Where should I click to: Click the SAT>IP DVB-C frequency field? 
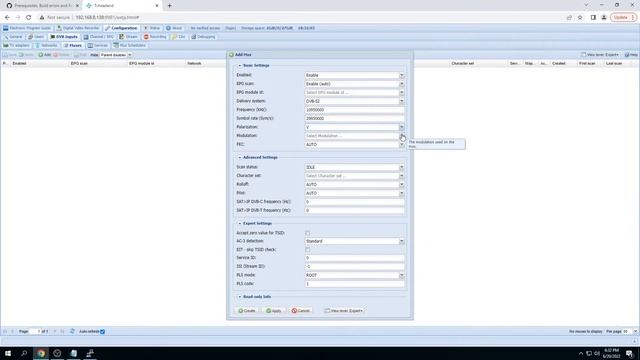(x=354, y=202)
